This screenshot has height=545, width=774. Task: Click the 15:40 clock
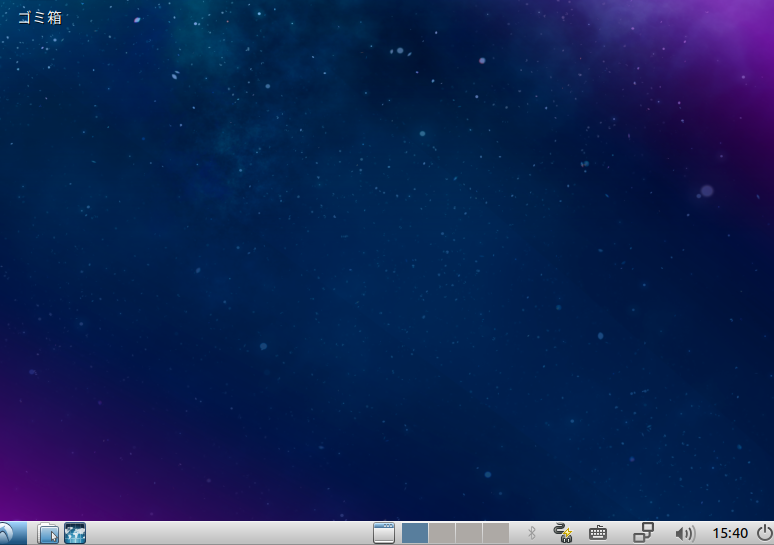[730, 533]
